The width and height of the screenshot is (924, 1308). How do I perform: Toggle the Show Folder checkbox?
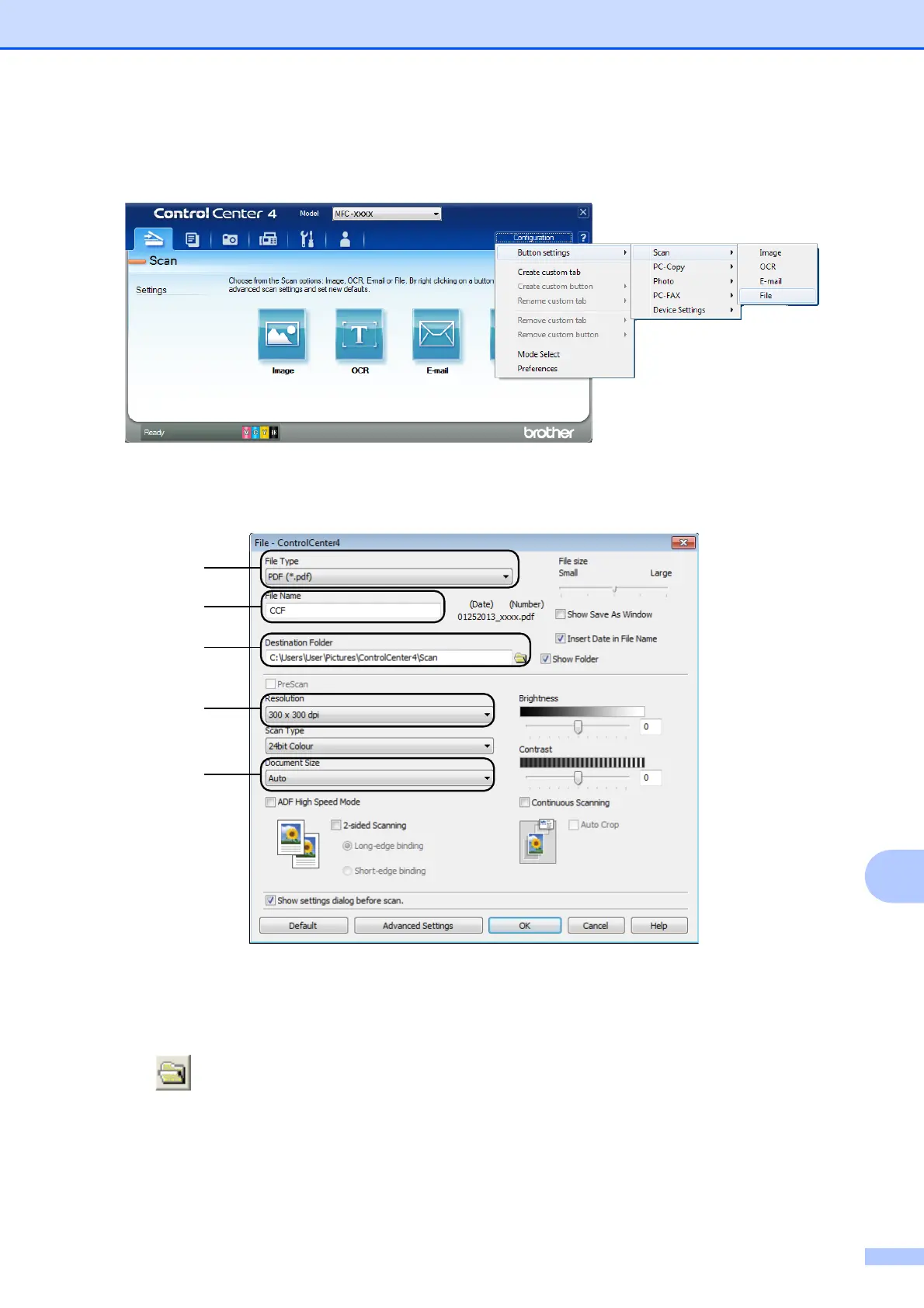tap(546, 659)
